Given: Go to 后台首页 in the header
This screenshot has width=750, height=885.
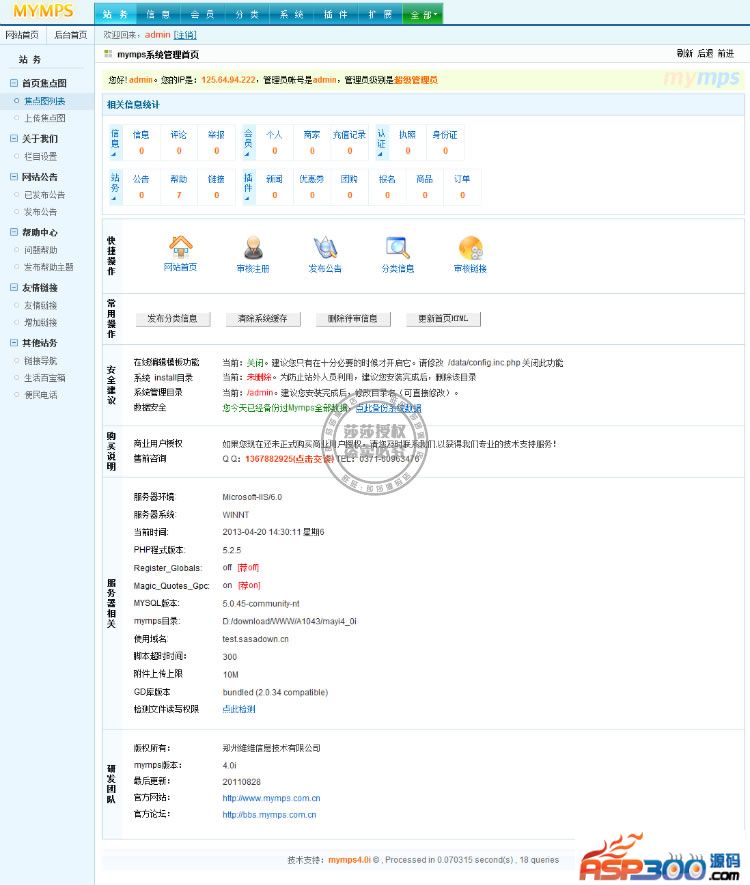Looking at the screenshot, I should point(71,35).
